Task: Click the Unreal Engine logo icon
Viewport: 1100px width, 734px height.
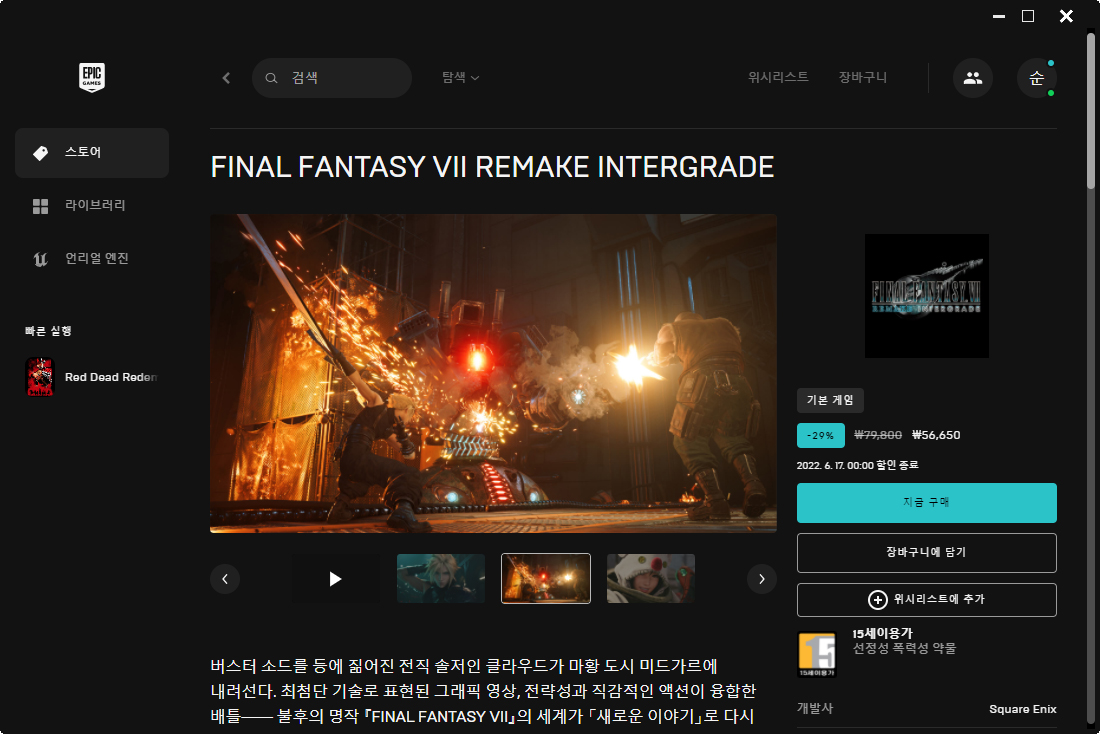Action: click(x=41, y=260)
